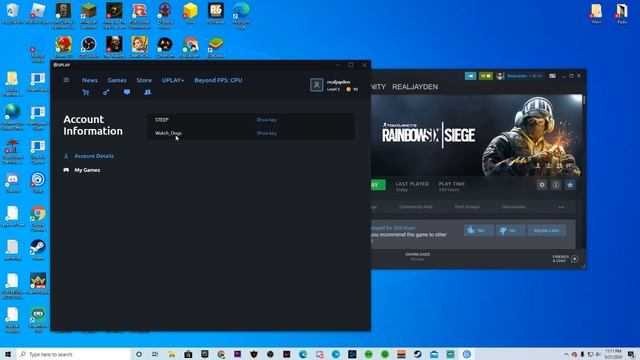
Task: Click the taskbar search box
Action: tap(73, 354)
